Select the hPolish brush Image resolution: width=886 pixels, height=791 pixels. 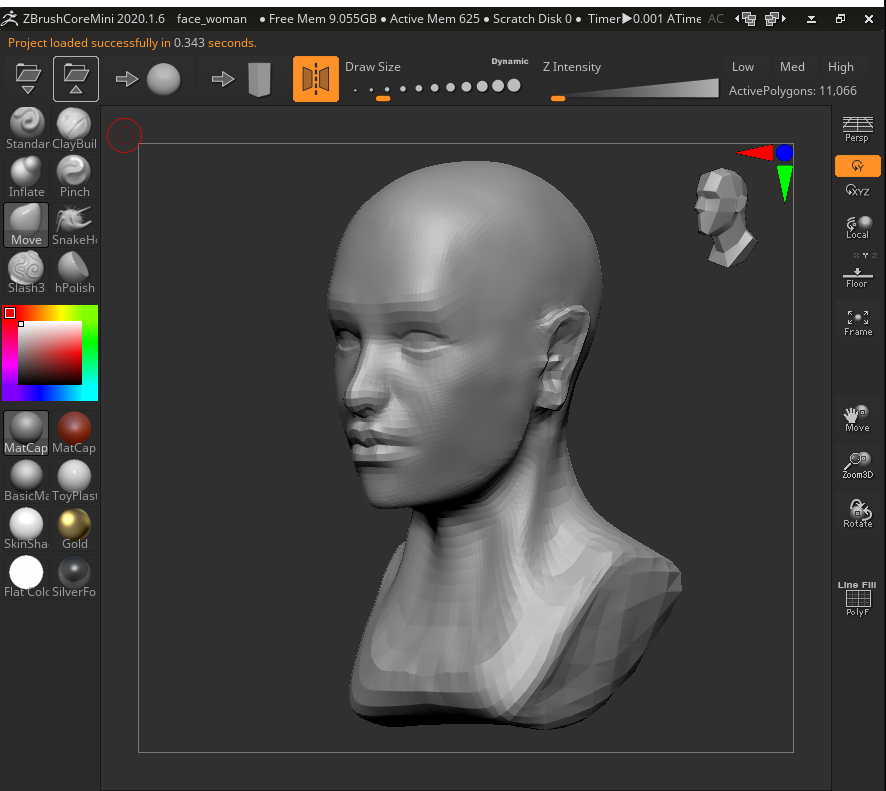(x=74, y=272)
